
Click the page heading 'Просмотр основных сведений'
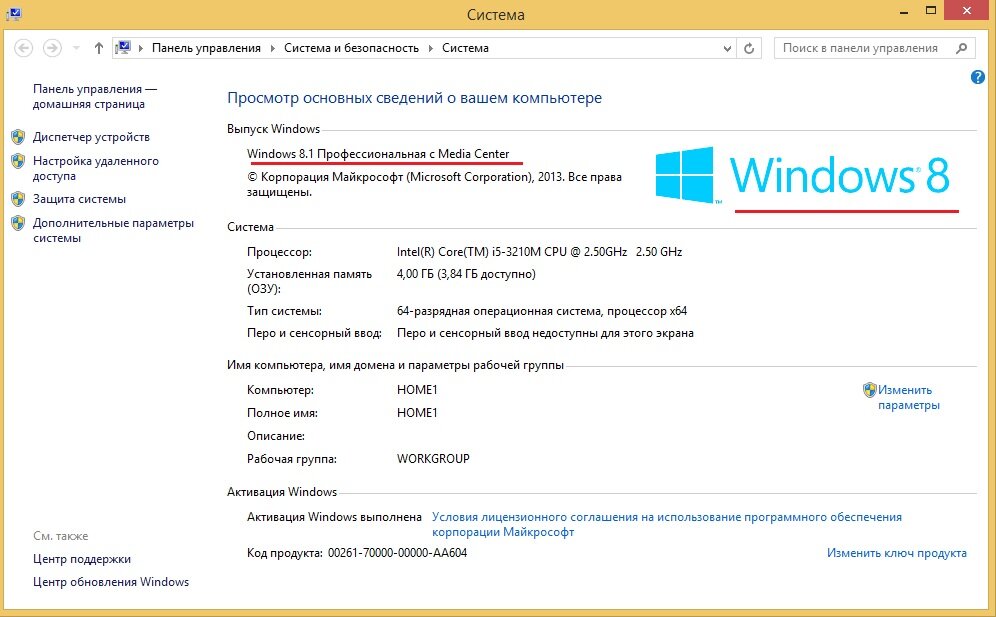coord(414,98)
